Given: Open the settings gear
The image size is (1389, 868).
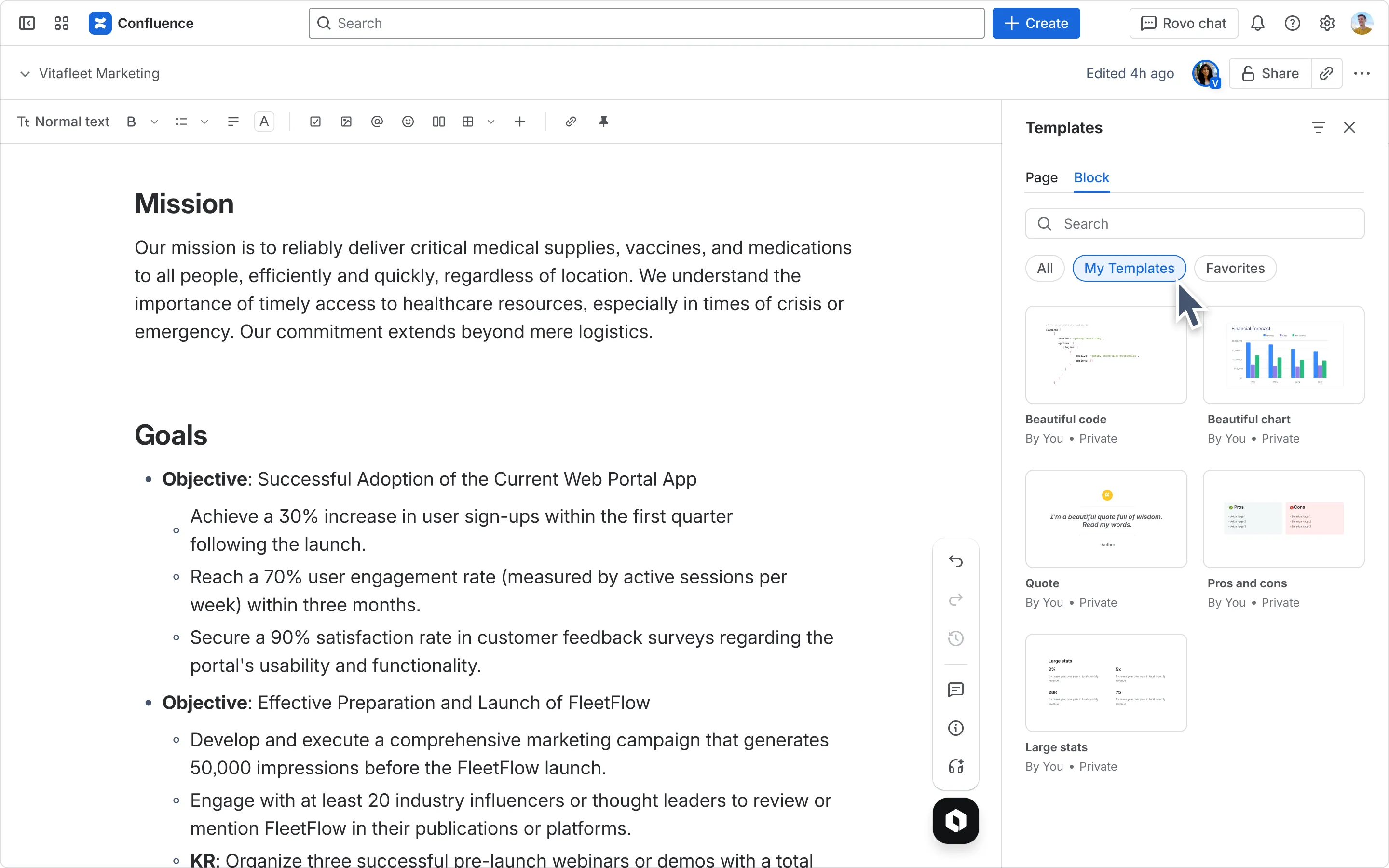Looking at the screenshot, I should [x=1326, y=23].
